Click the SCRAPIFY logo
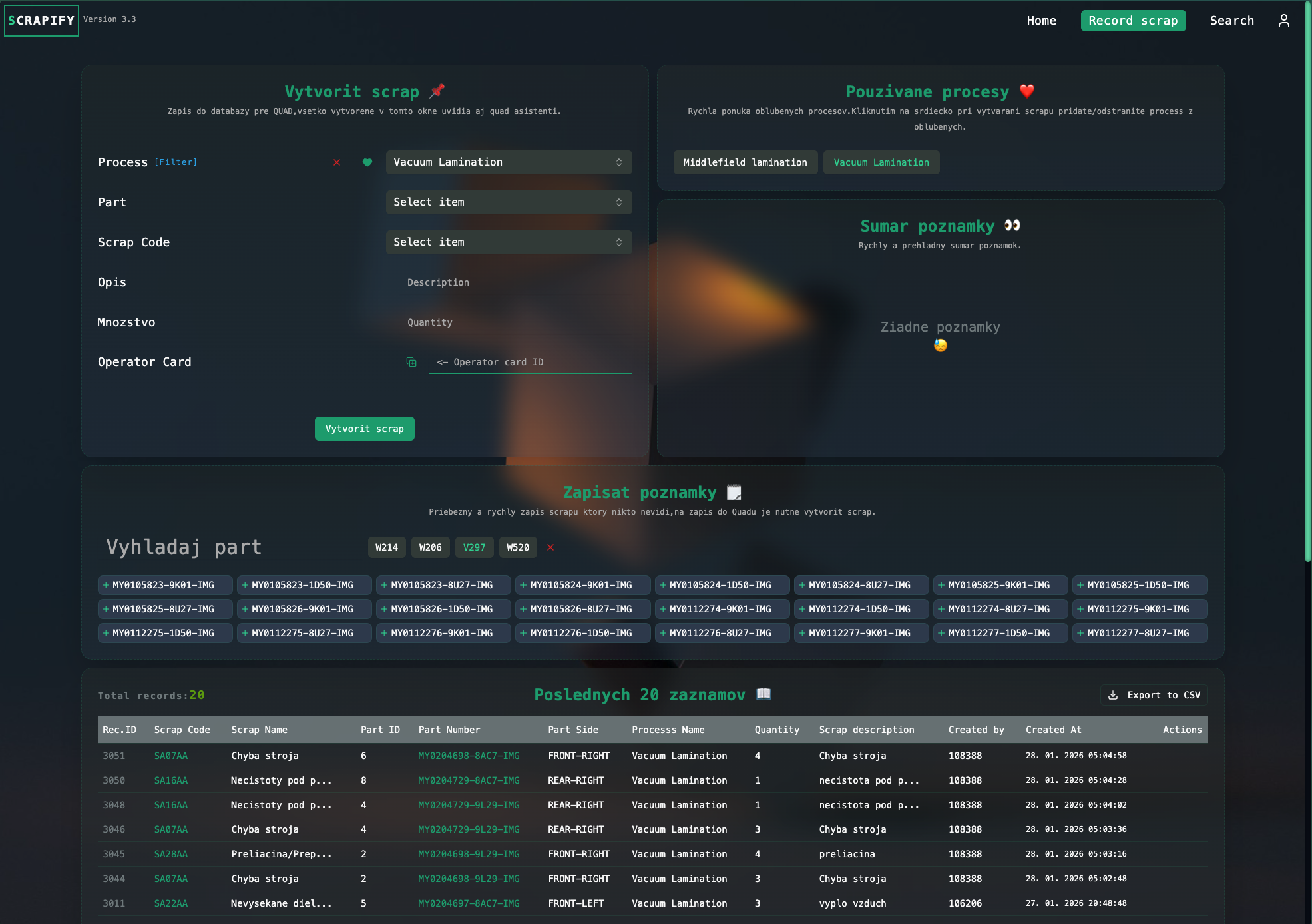This screenshot has width=1312, height=924. (x=41, y=21)
